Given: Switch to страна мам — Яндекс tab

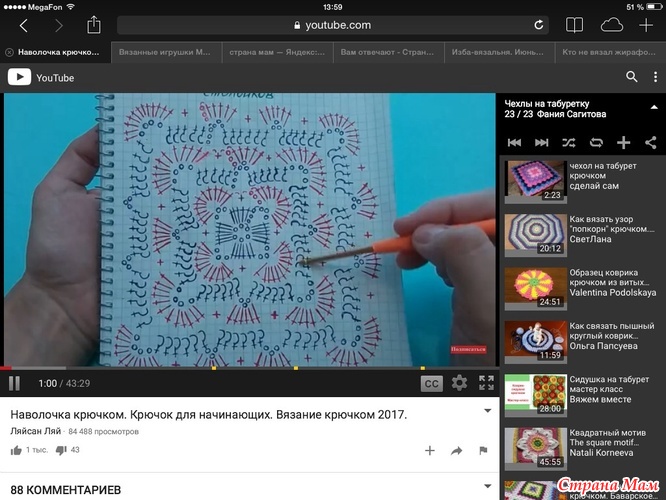Looking at the screenshot, I should pos(277,52).
